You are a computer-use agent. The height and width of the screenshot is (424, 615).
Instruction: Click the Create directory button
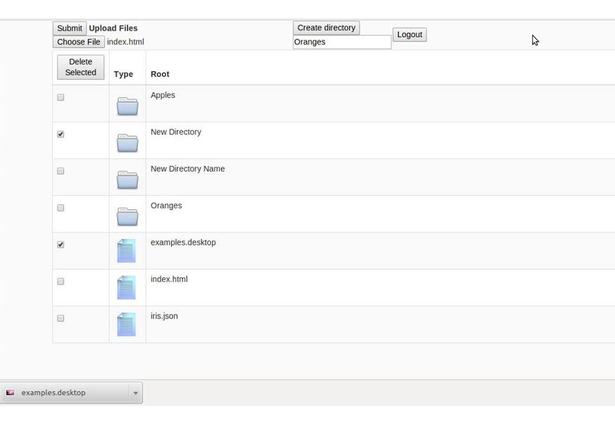click(x=326, y=28)
